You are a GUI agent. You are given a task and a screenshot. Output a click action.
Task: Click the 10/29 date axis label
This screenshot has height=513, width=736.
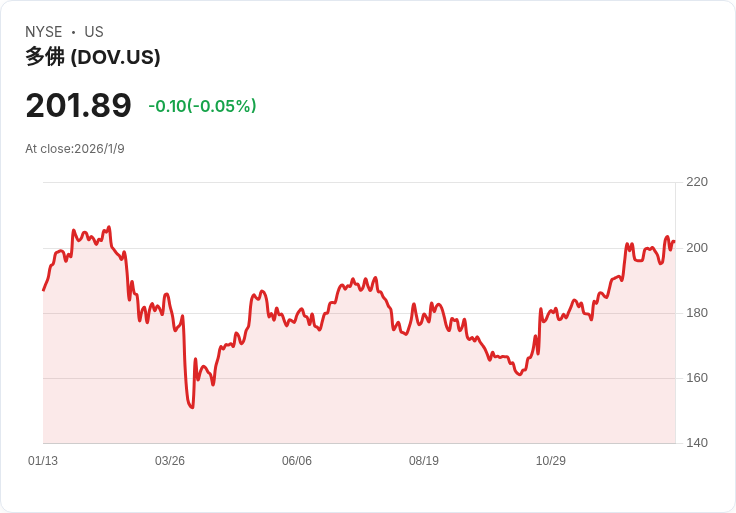(551, 461)
